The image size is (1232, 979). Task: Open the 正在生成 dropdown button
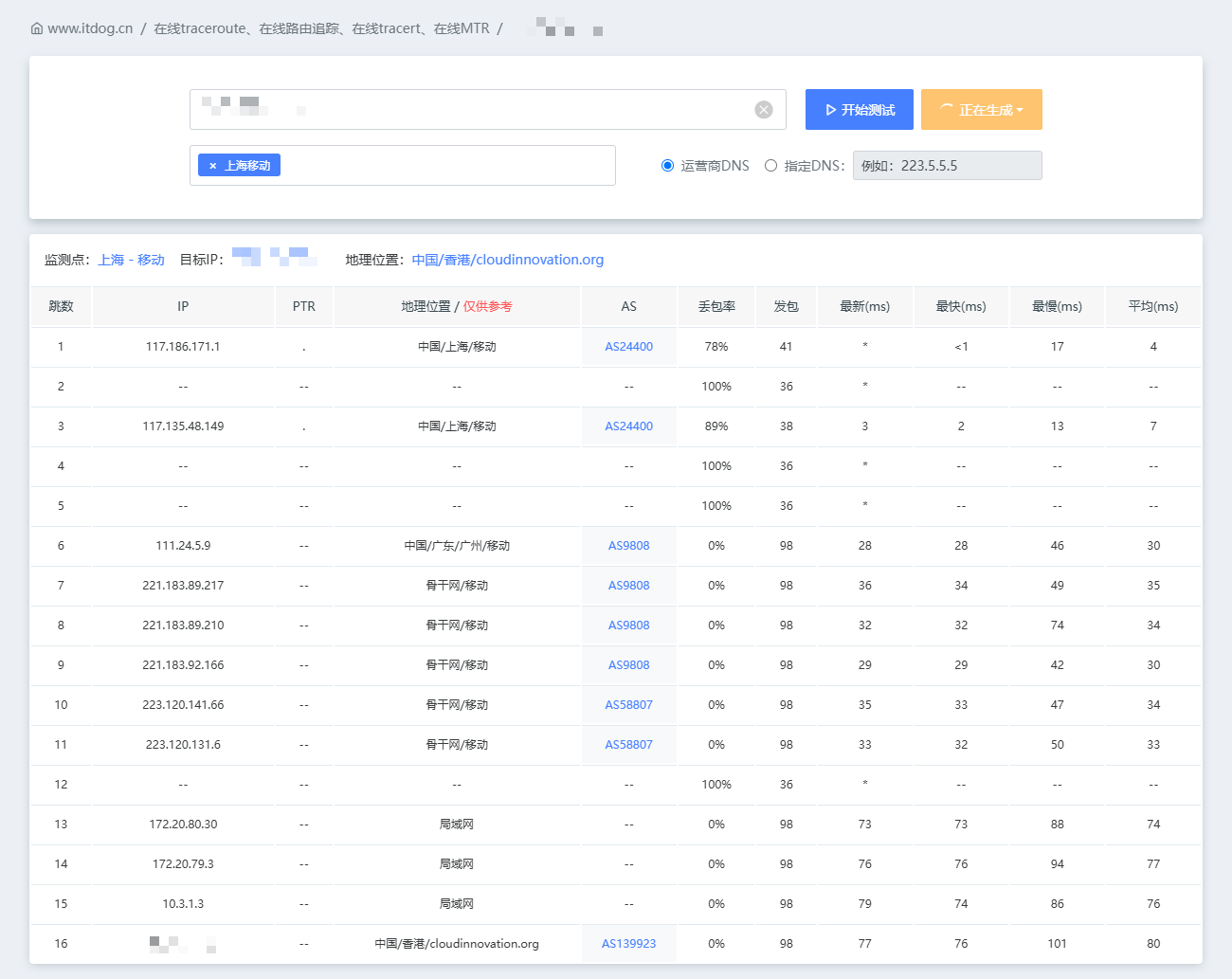(982, 109)
